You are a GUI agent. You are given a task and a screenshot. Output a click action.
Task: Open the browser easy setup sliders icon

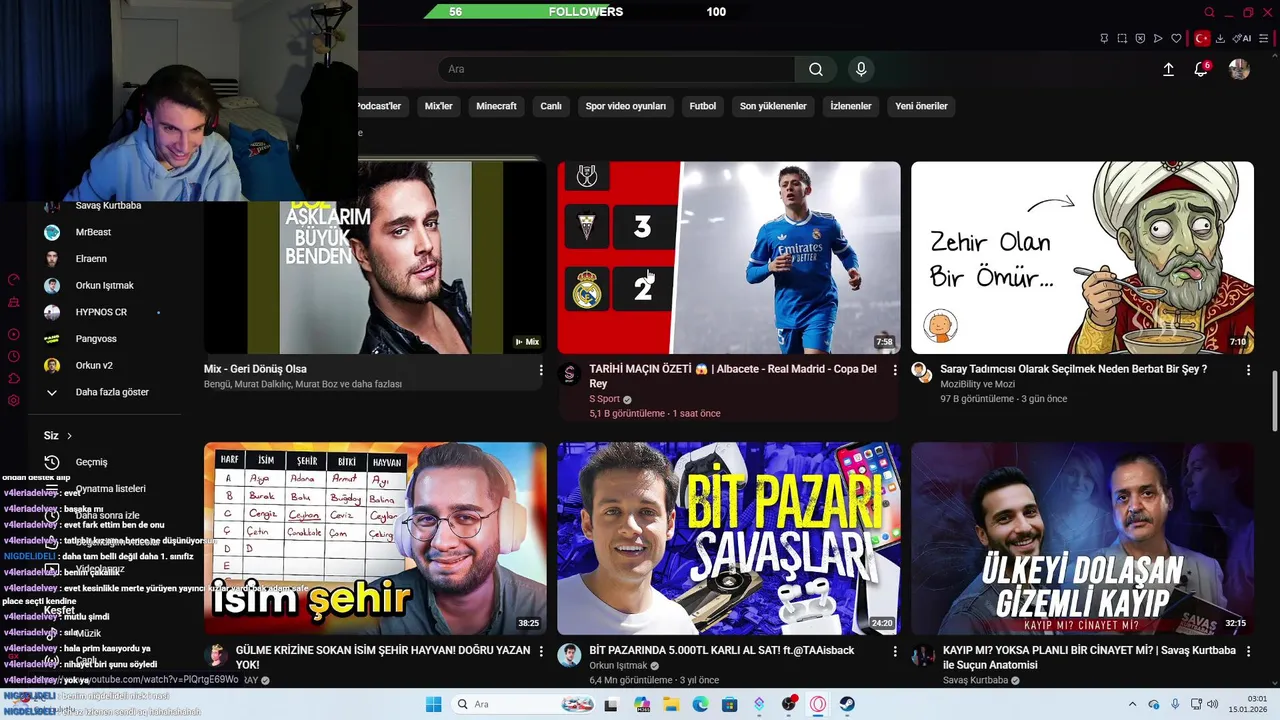click(1264, 38)
